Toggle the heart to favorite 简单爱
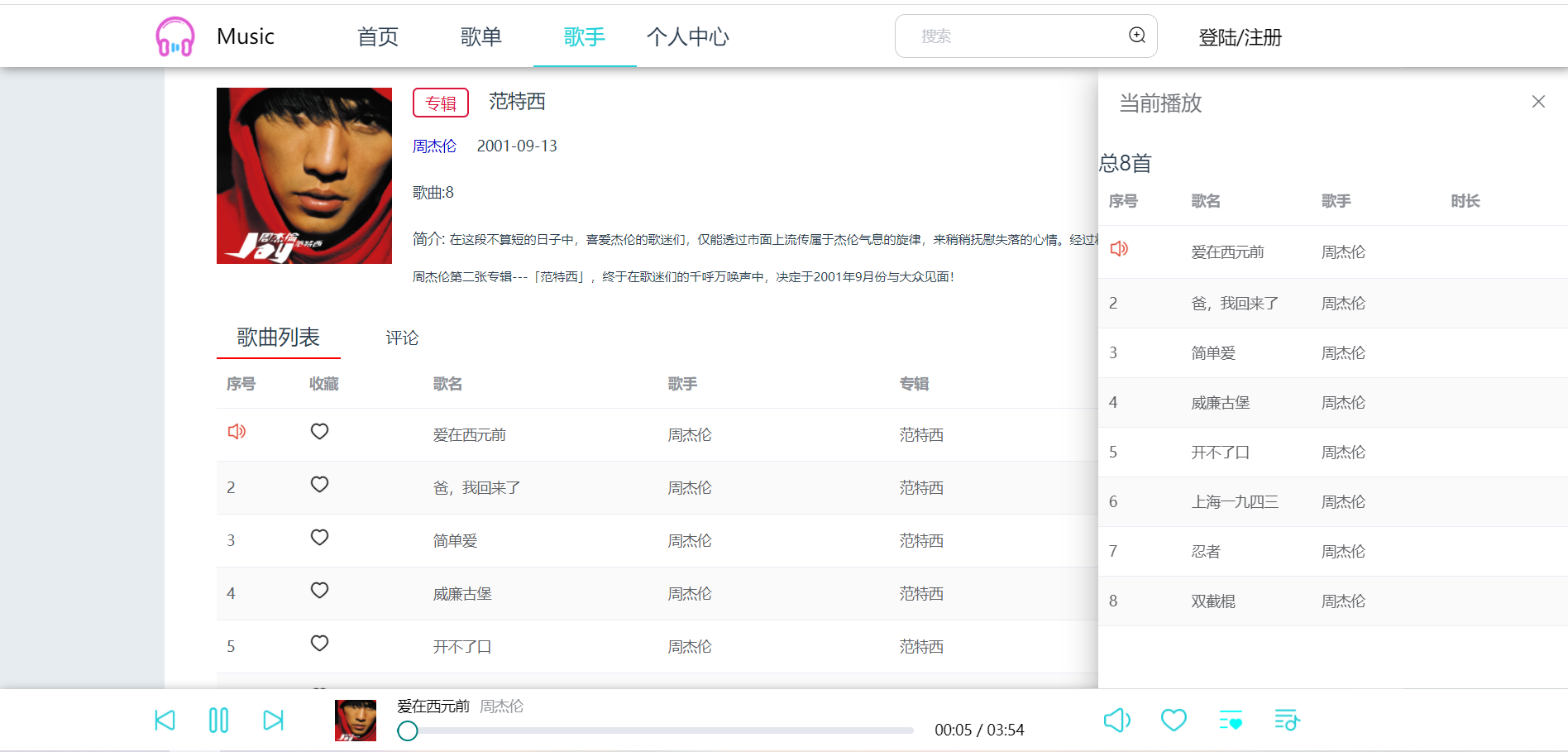Viewport: 1568px width, 752px height. click(x=319, y=537)
